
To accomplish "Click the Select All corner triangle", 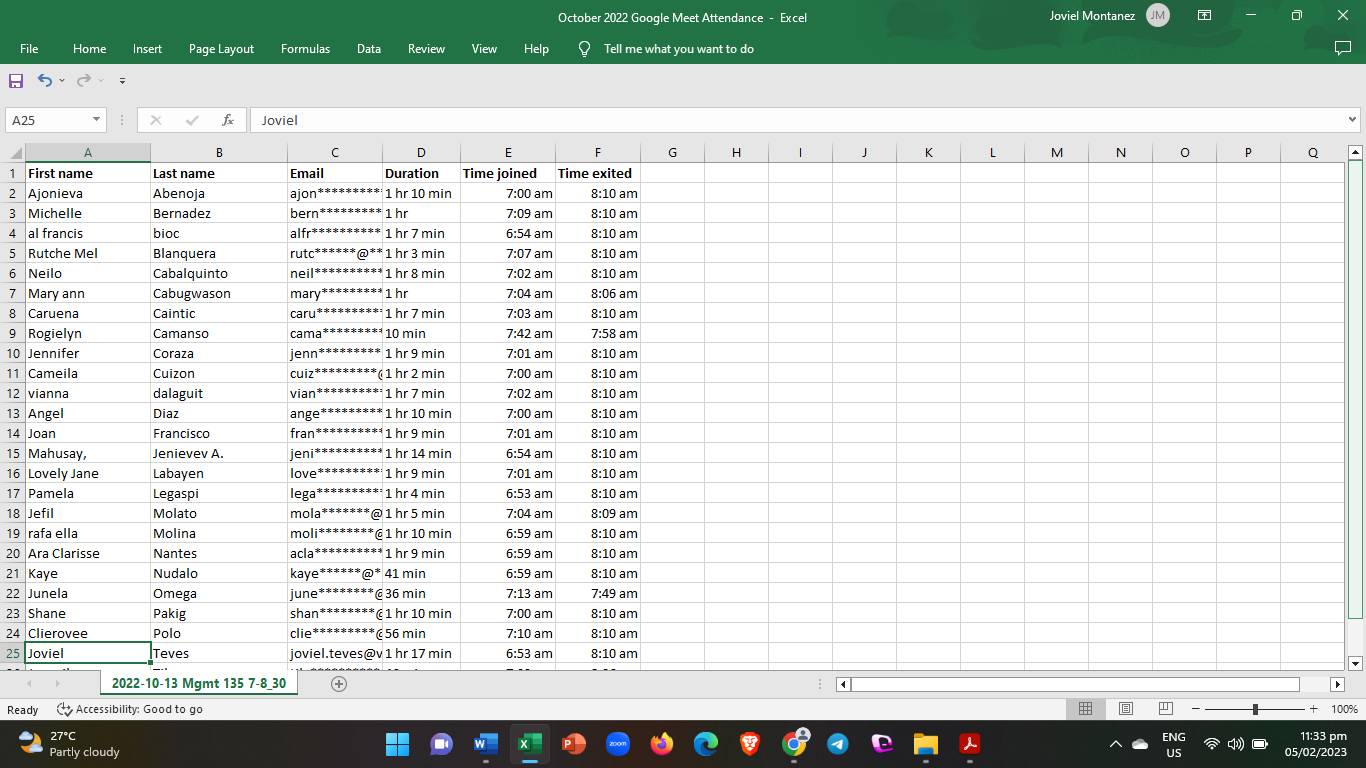I will point(16,153).
